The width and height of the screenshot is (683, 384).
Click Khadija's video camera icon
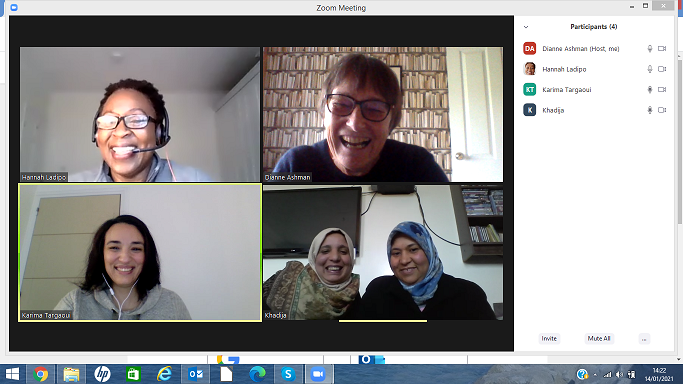point(662,110)
